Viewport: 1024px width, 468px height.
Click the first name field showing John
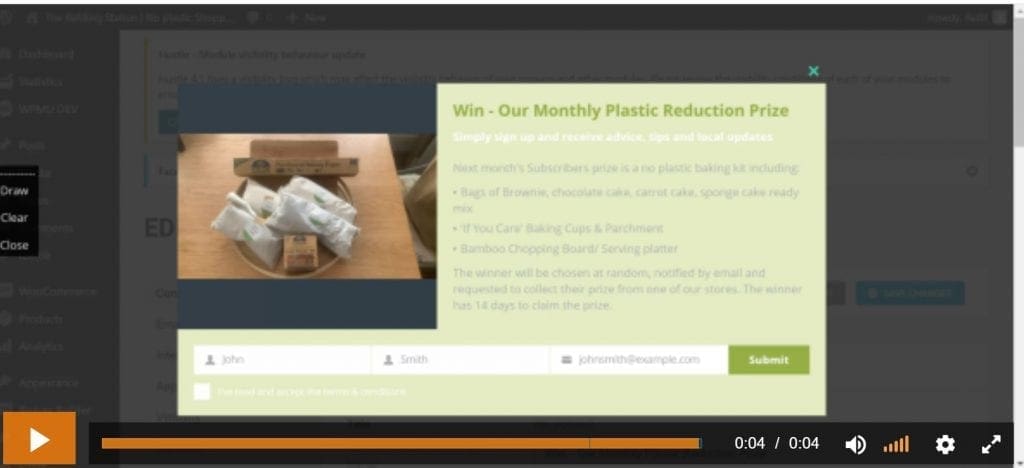click(x=282, y=360)
